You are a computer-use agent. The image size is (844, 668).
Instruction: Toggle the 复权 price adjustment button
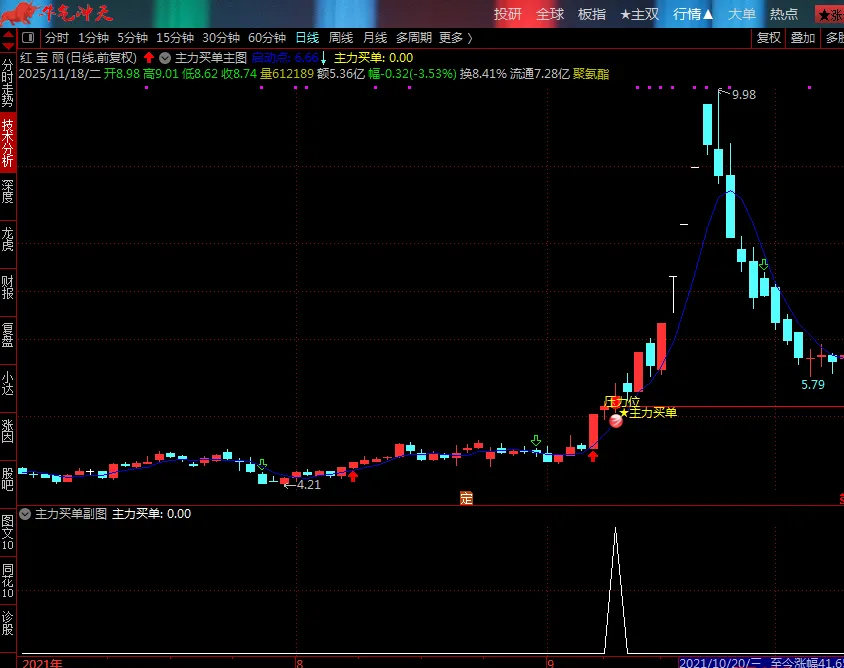point(768,38)
